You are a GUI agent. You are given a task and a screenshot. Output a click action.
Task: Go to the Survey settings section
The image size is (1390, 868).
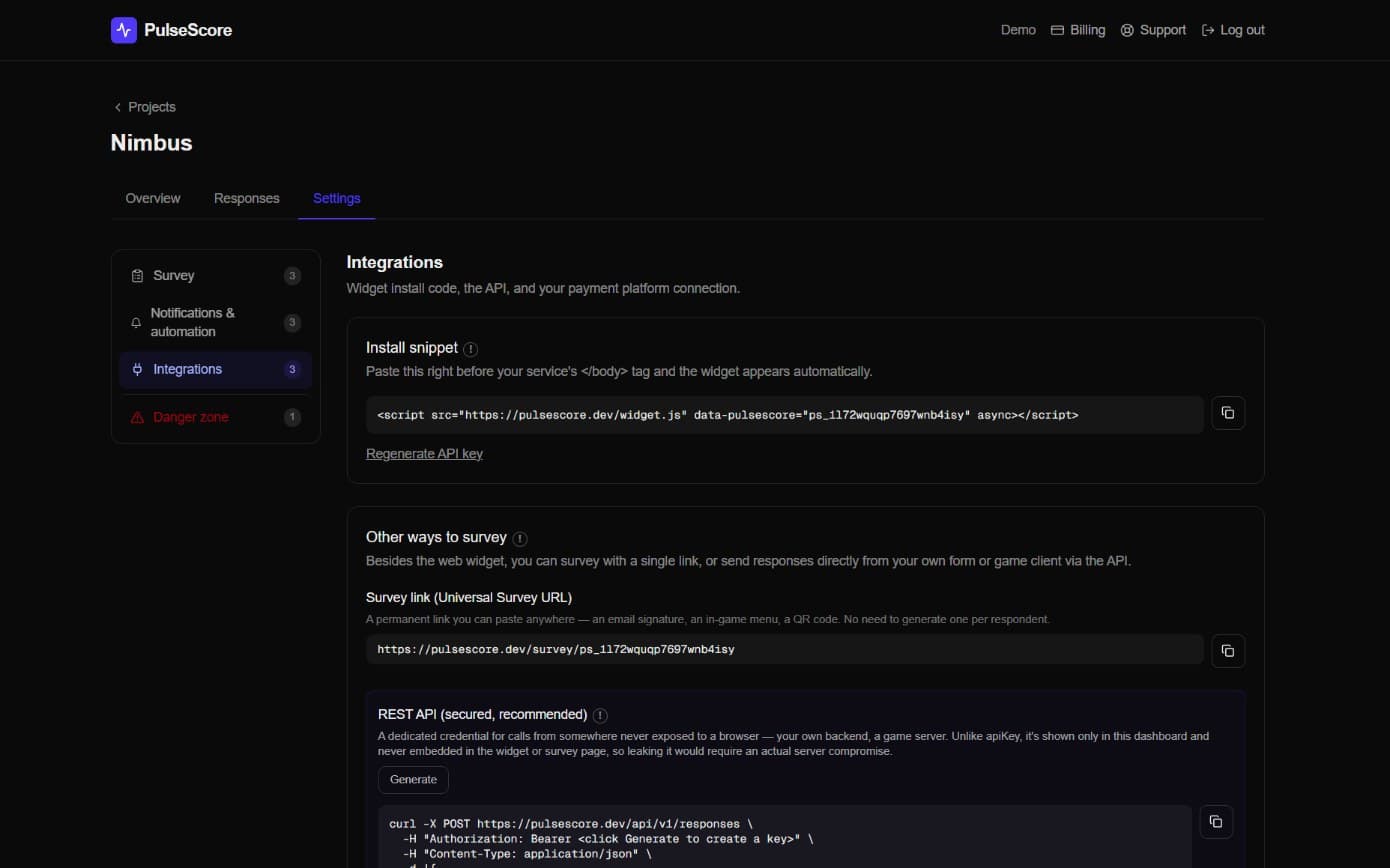(215, 276)
